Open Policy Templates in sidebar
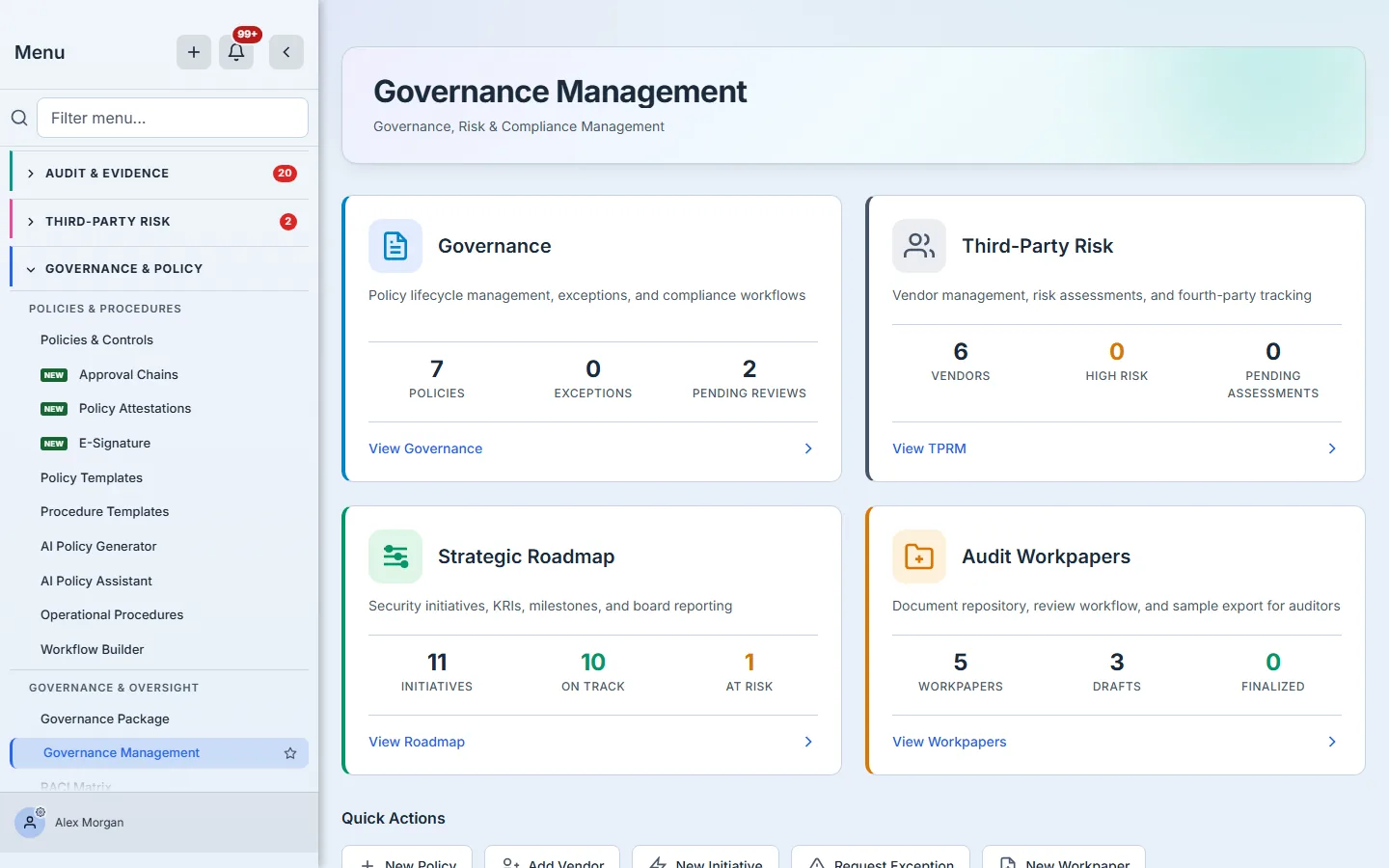Screen dimensions: 1389x868 pos(92,478)
